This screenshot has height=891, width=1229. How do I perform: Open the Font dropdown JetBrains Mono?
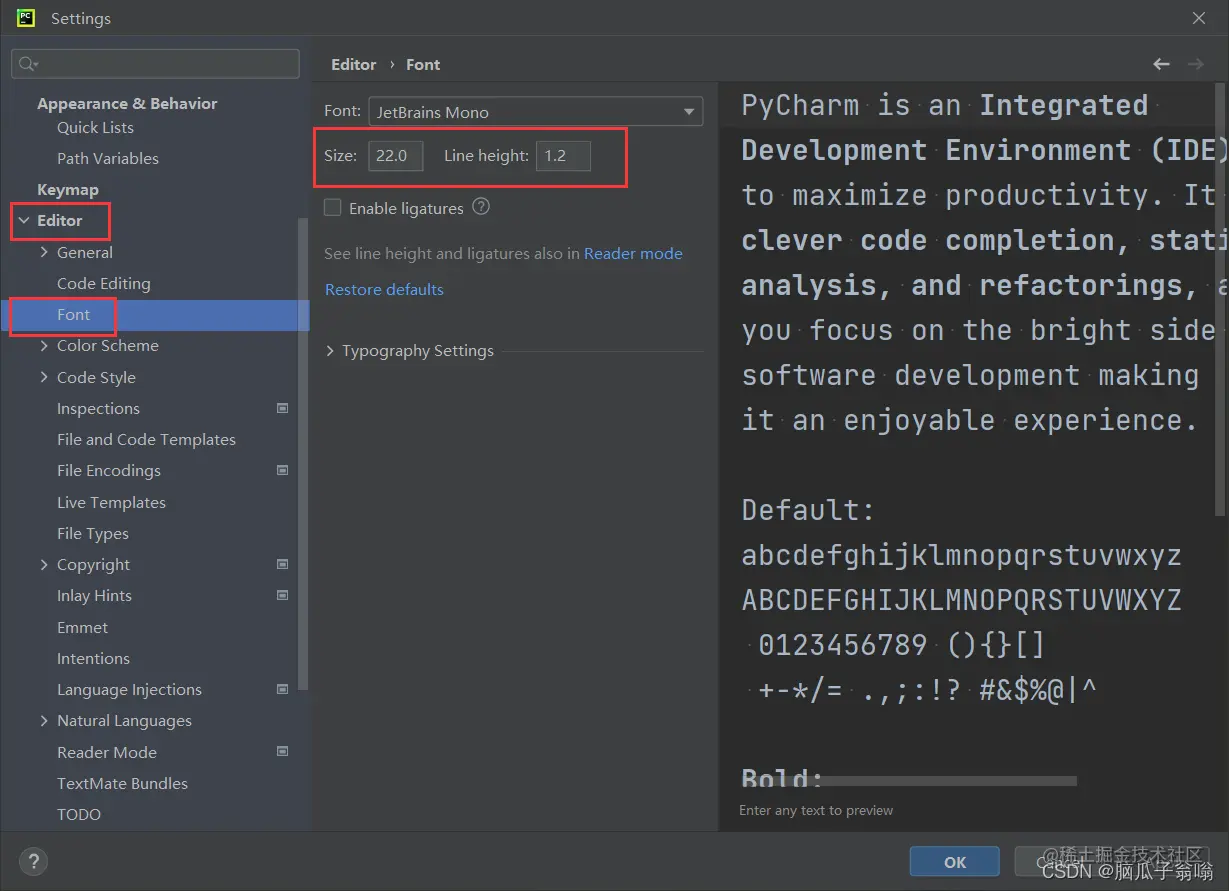(x=536, y=112)
